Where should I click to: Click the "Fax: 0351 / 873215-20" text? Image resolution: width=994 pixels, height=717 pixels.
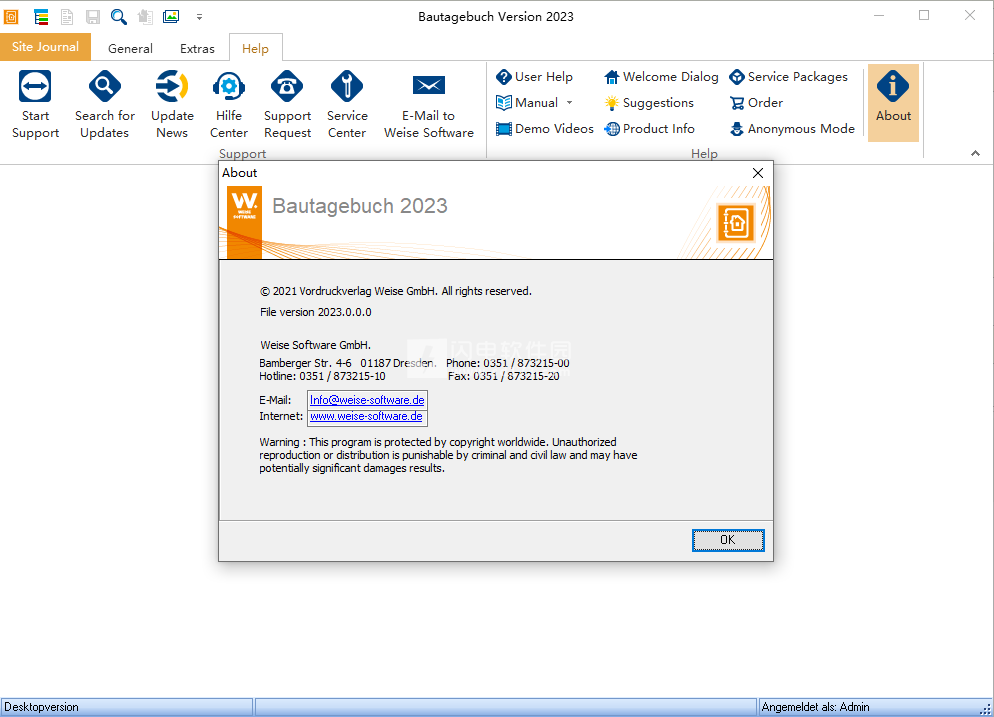[503, 377]
